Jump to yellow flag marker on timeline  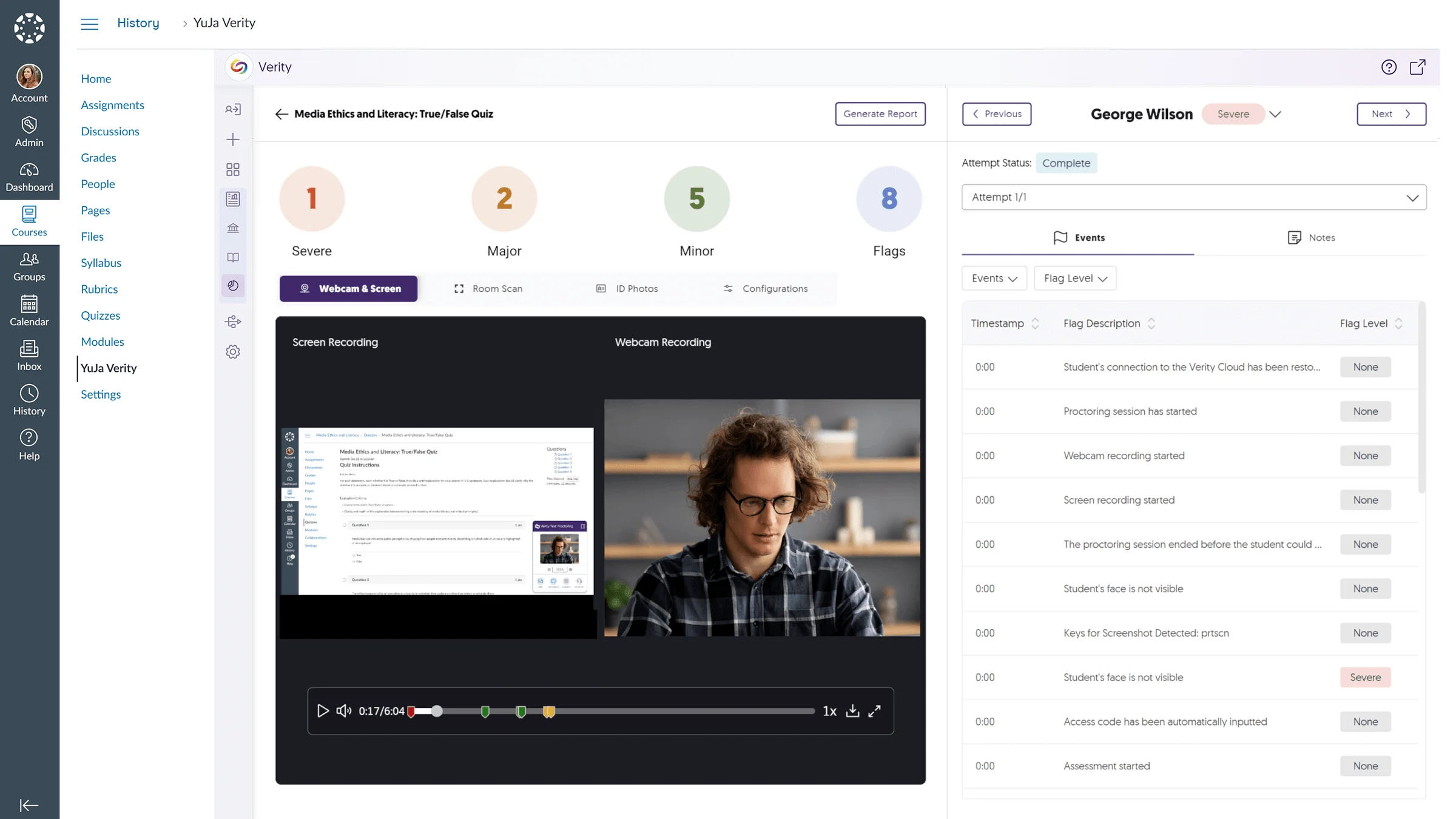point(548,712)
